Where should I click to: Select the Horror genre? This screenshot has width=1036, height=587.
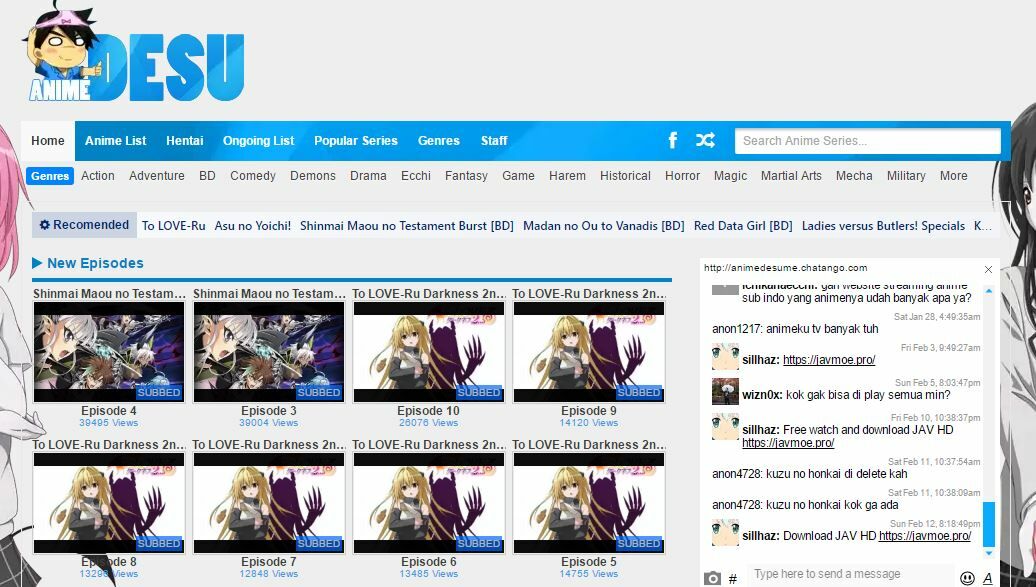[x=683, y=176]
